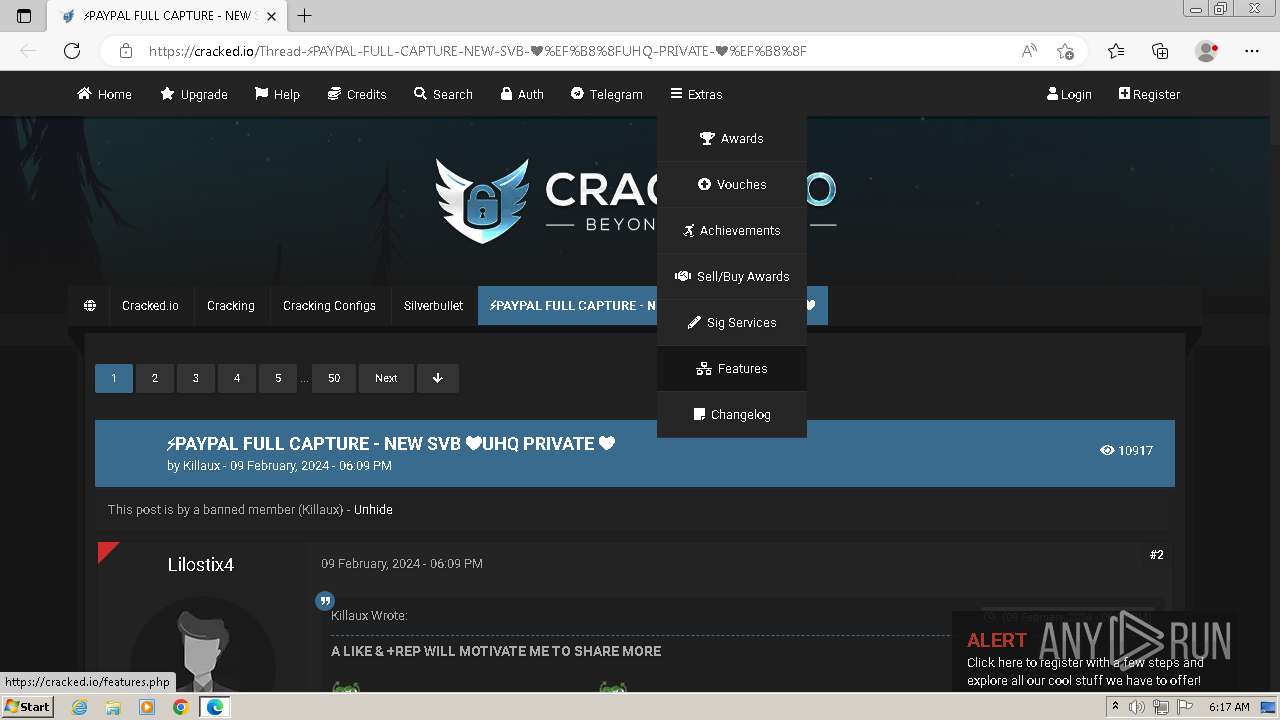Toggle Read aloud icon in address bar
The width and height of the screenshot is (1280, 720).
click(x=1029, y=51)
